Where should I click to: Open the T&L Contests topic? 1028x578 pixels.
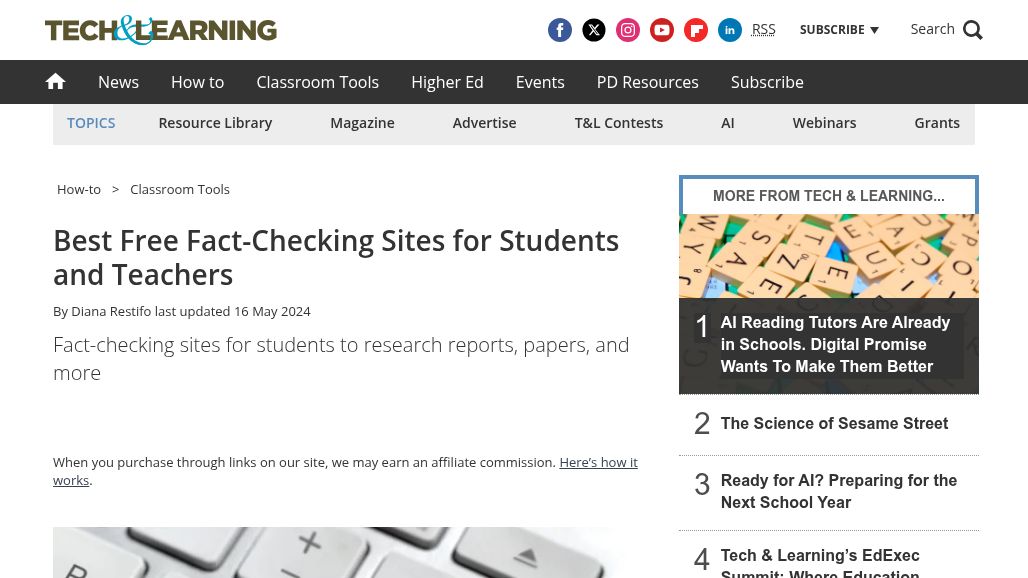click(x=619, y=123)
